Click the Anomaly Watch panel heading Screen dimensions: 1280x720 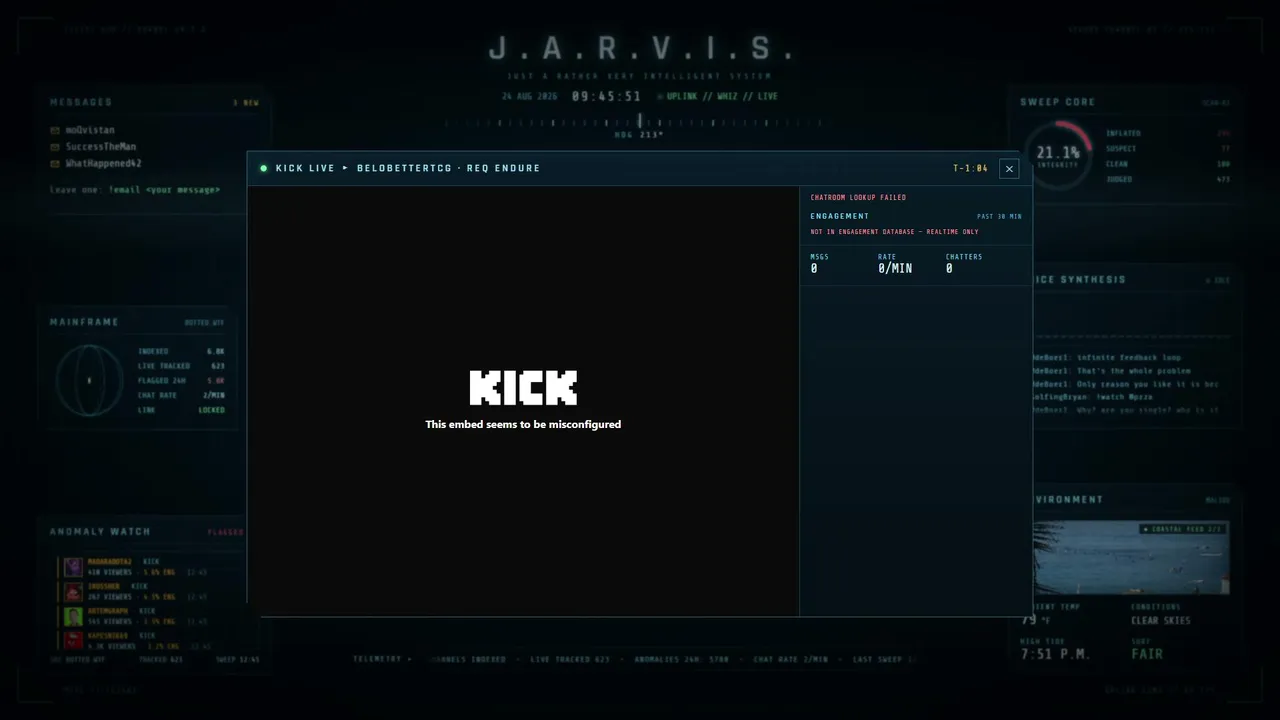100,532
